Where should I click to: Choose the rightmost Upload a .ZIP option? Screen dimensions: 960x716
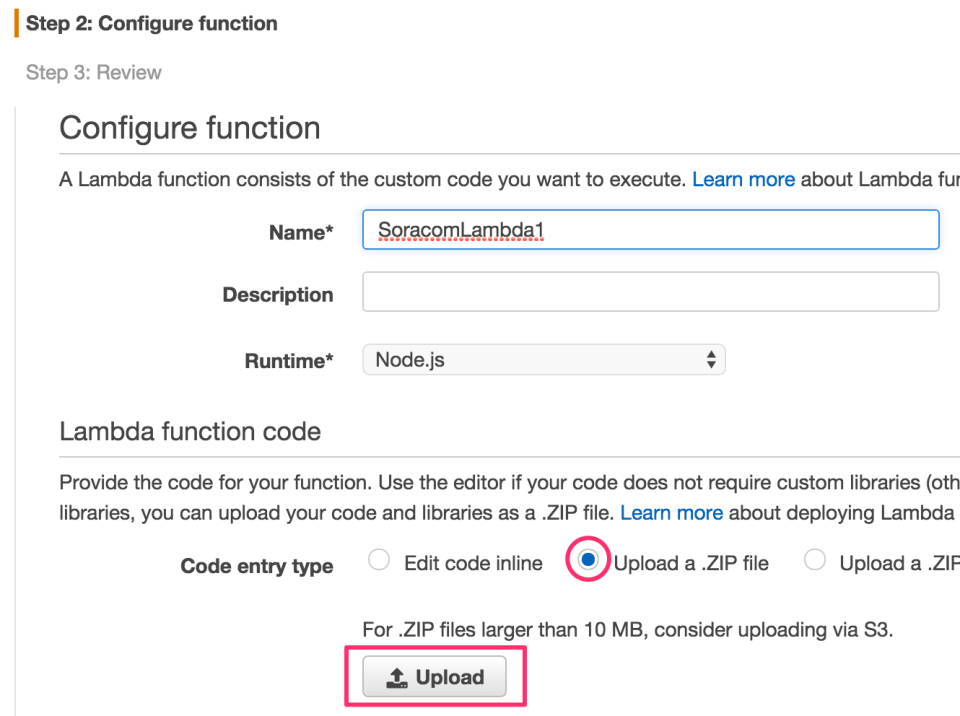815,561
